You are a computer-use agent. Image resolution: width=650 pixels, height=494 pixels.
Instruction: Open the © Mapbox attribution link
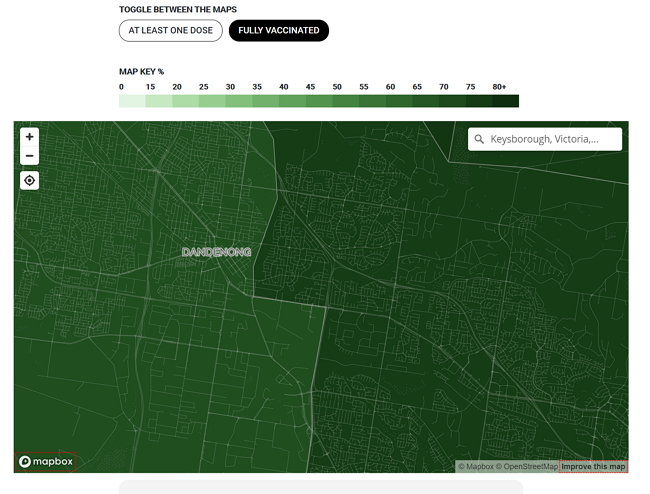(x=475, y=467)
